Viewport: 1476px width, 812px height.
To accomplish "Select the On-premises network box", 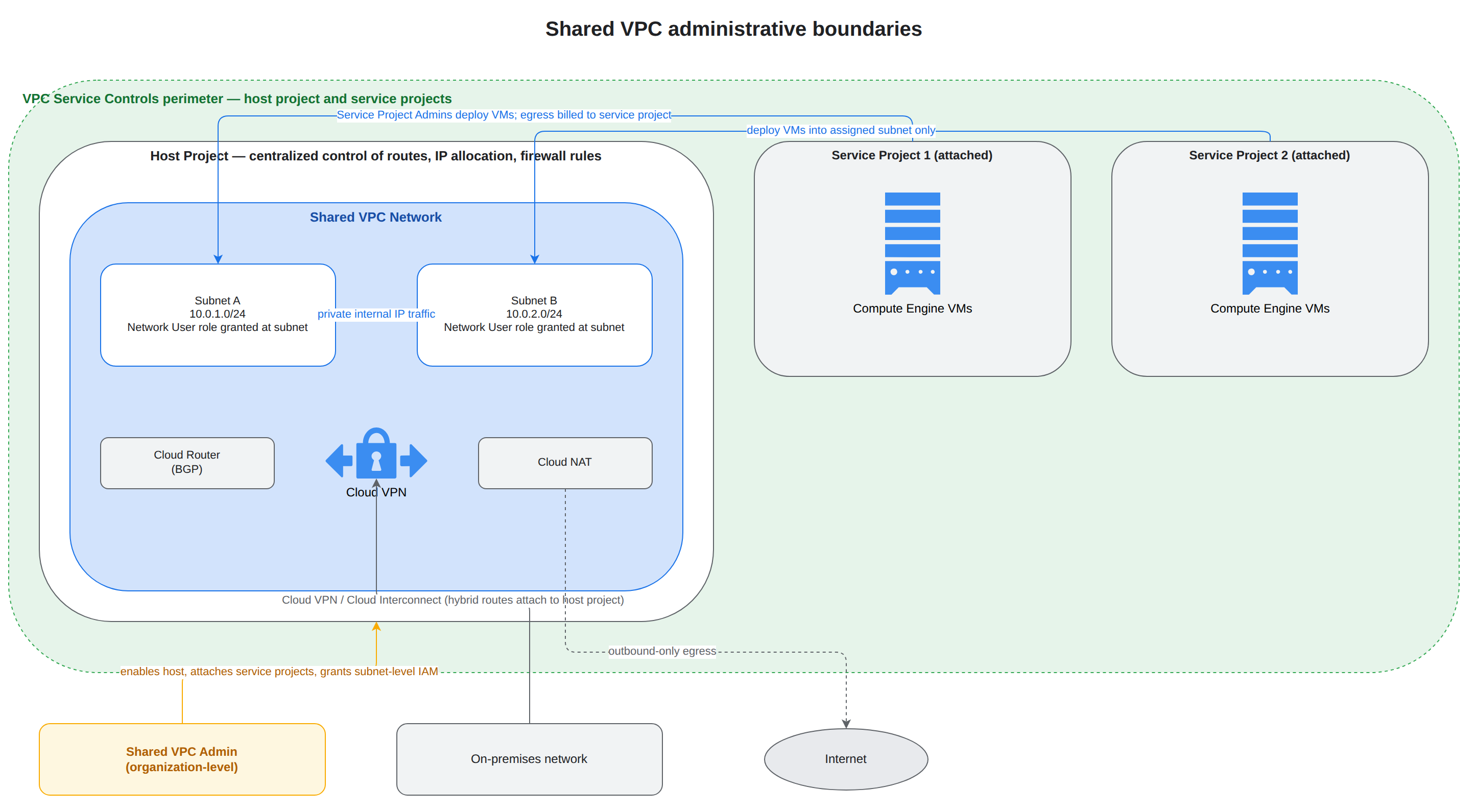I will pos(530,759).
